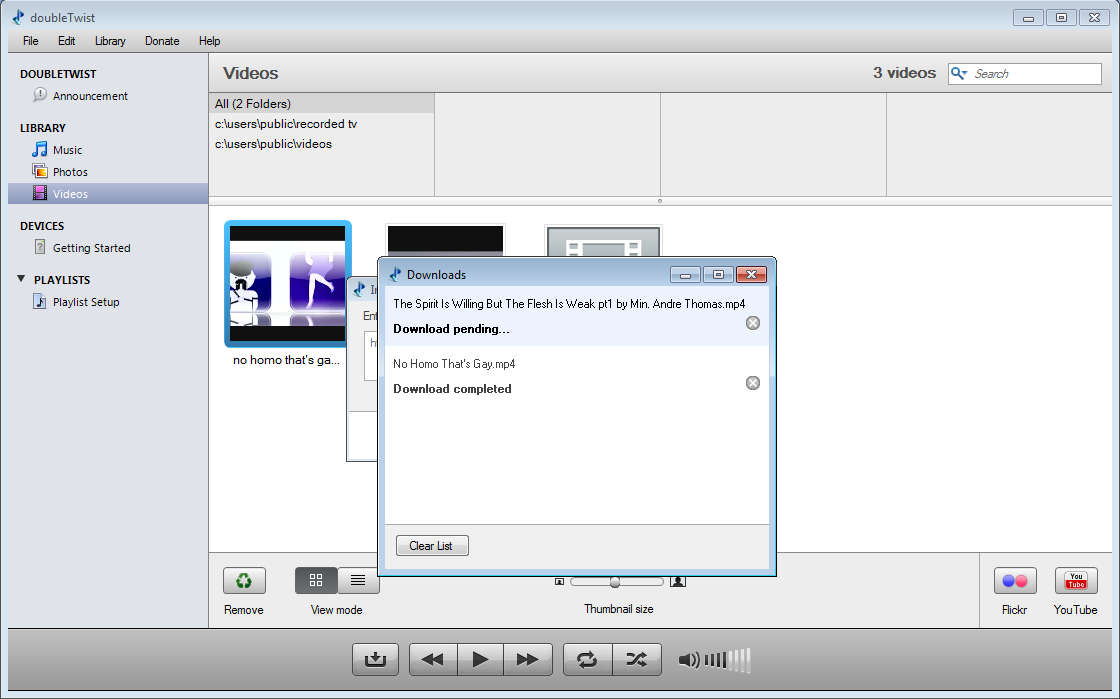
Task: Toggle shuffle mode
Action: [x=636, y=659]
